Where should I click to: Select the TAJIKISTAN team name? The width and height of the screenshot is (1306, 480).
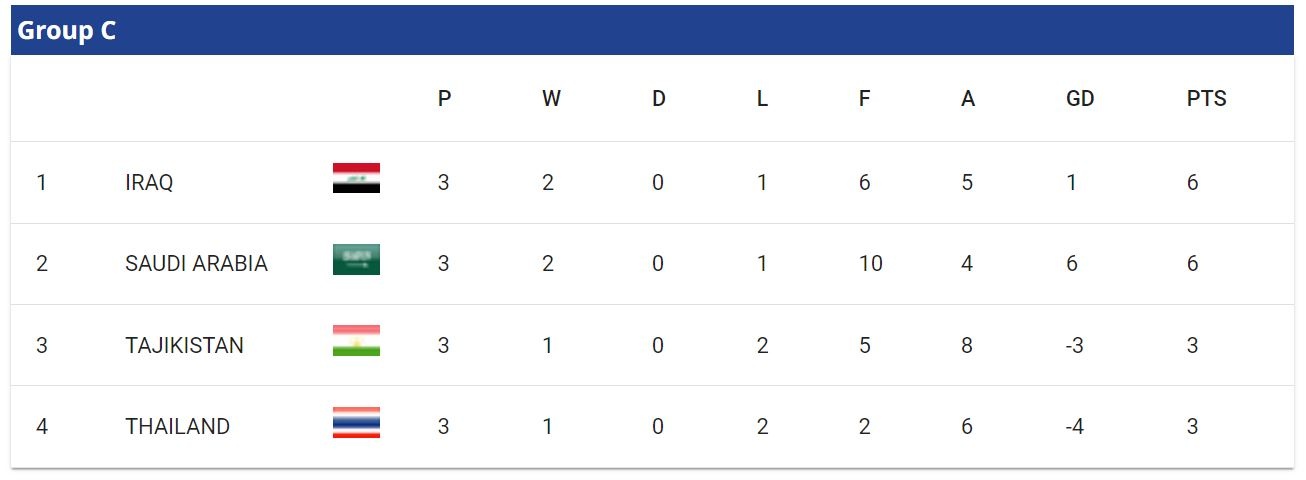pos(184,346)
